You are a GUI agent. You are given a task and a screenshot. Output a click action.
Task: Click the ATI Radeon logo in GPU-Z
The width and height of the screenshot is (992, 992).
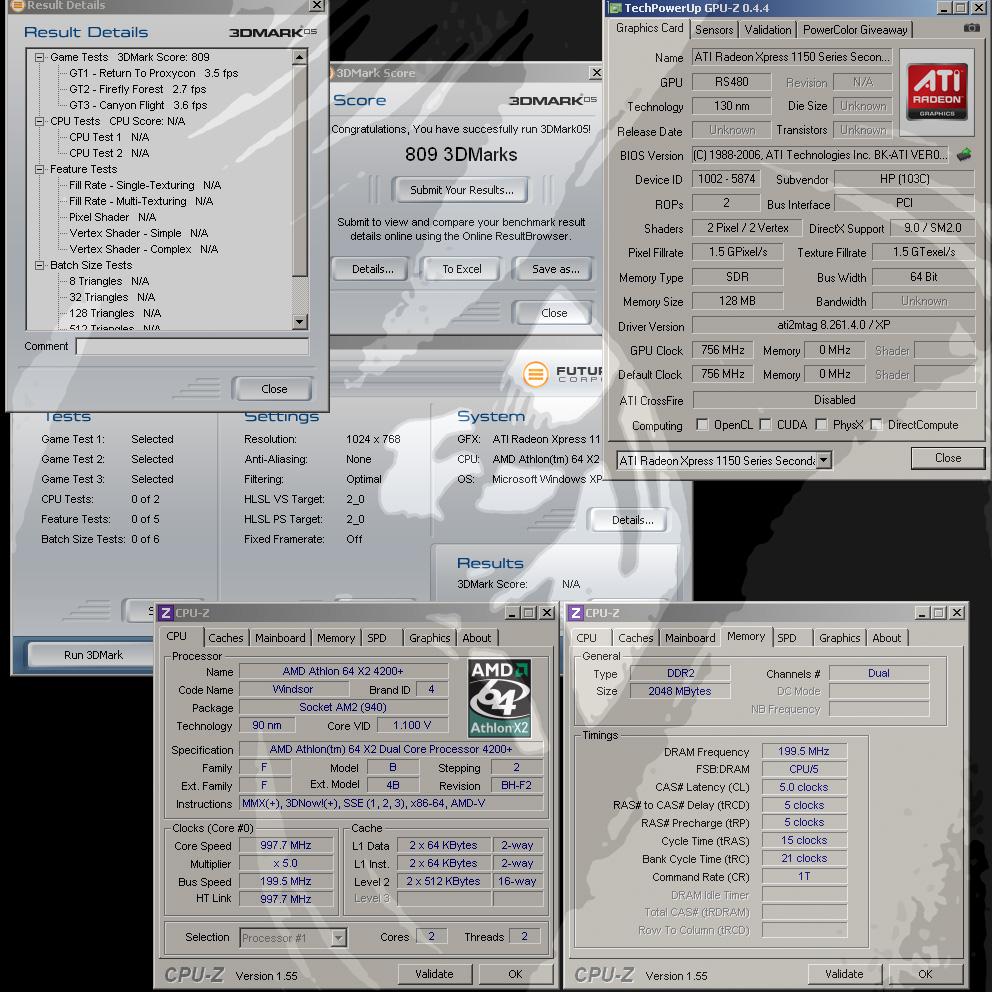[x=936, y=92]
